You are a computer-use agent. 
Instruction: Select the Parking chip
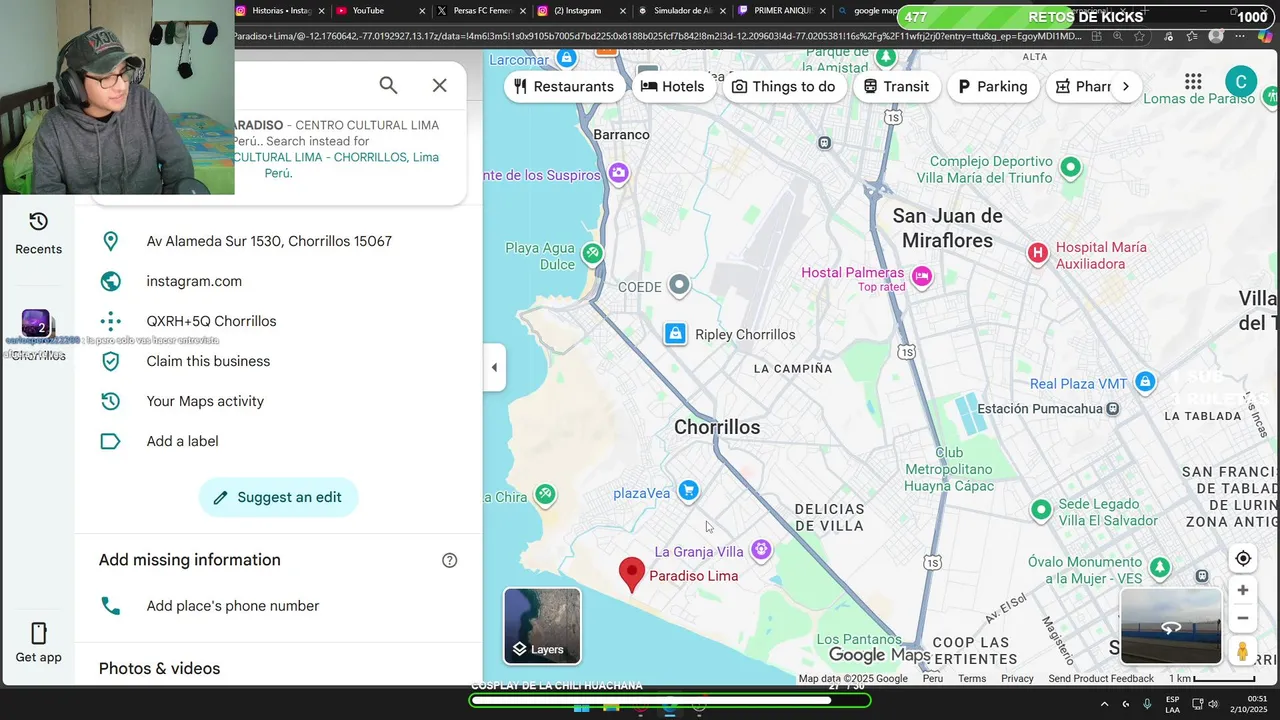[992, 86]
